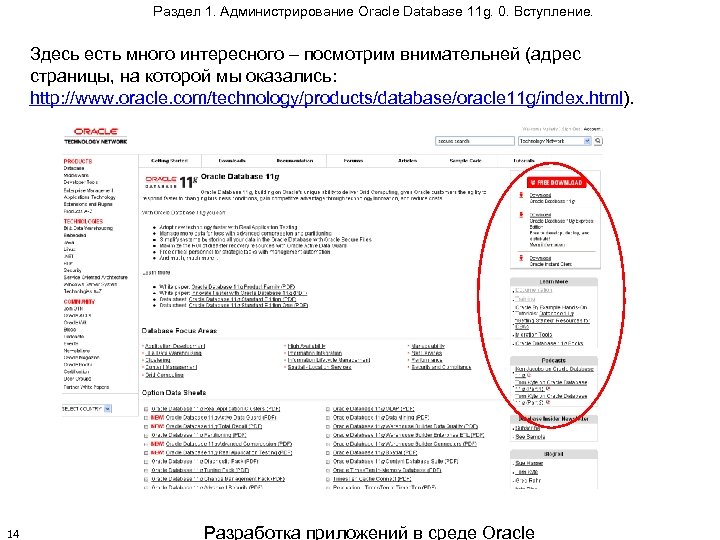Select Service Oriented Architecture sidebar link

pos(96,277)
